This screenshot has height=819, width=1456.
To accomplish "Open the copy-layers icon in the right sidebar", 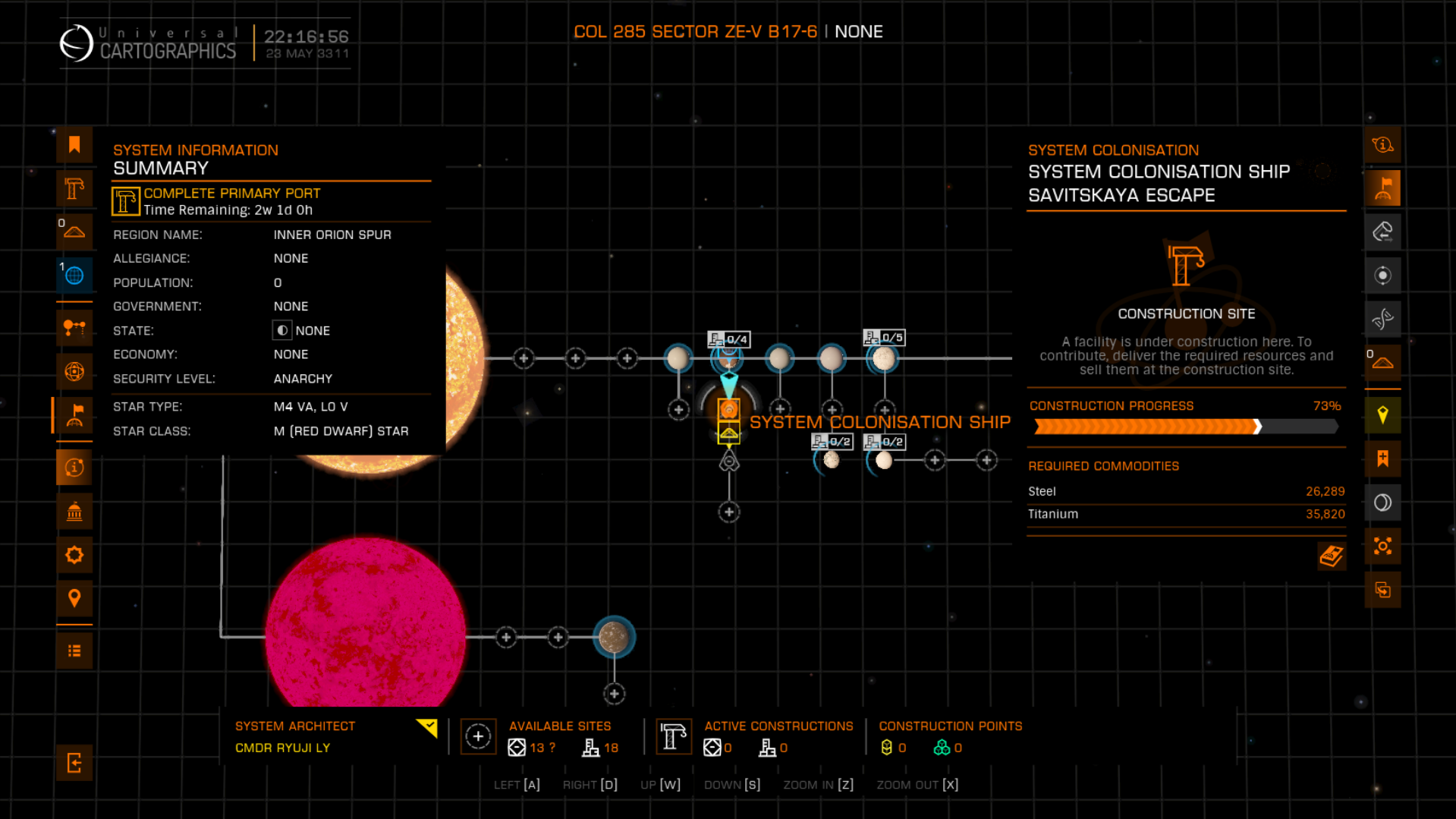I will pos(1382,590).
